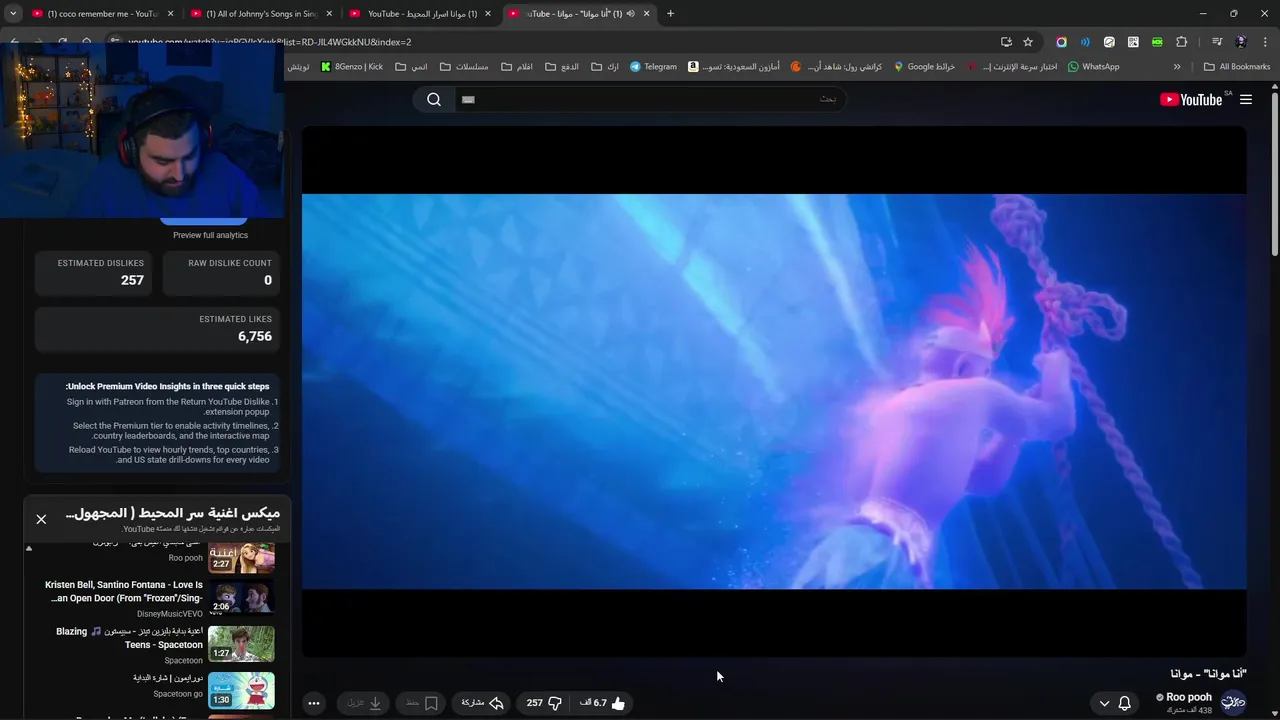Click the browser address bar URL
Screen dimensions: 1280x720
pos(270,42)
